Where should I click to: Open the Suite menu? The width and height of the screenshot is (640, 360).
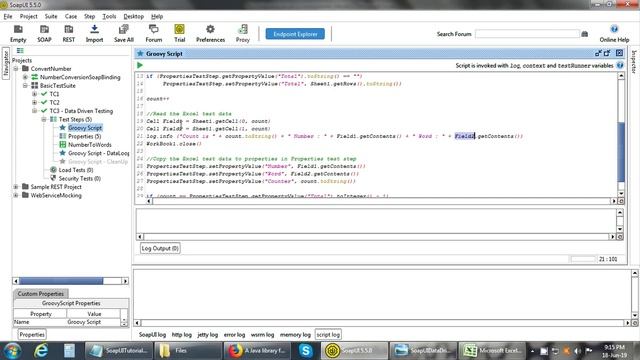[x=51, y=16]
